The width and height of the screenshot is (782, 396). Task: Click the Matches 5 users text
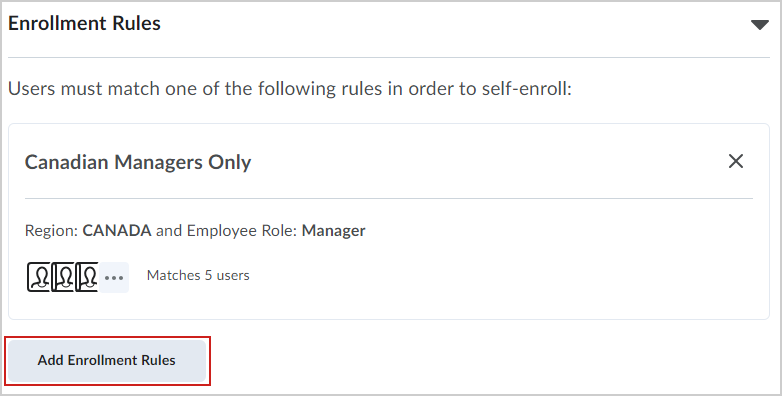click(198, 275)
